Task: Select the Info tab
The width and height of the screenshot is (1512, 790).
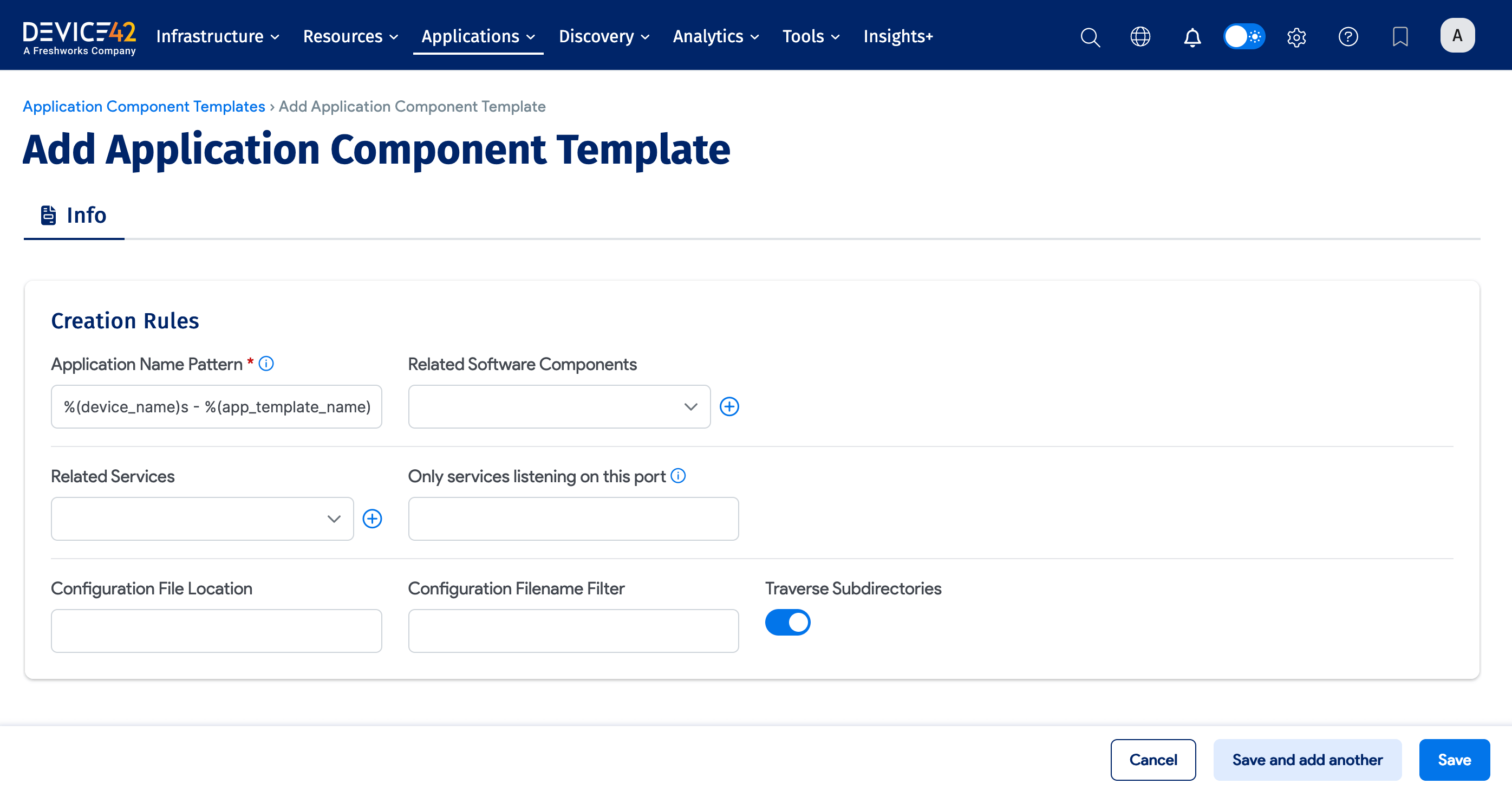Action: coord(74,216)
